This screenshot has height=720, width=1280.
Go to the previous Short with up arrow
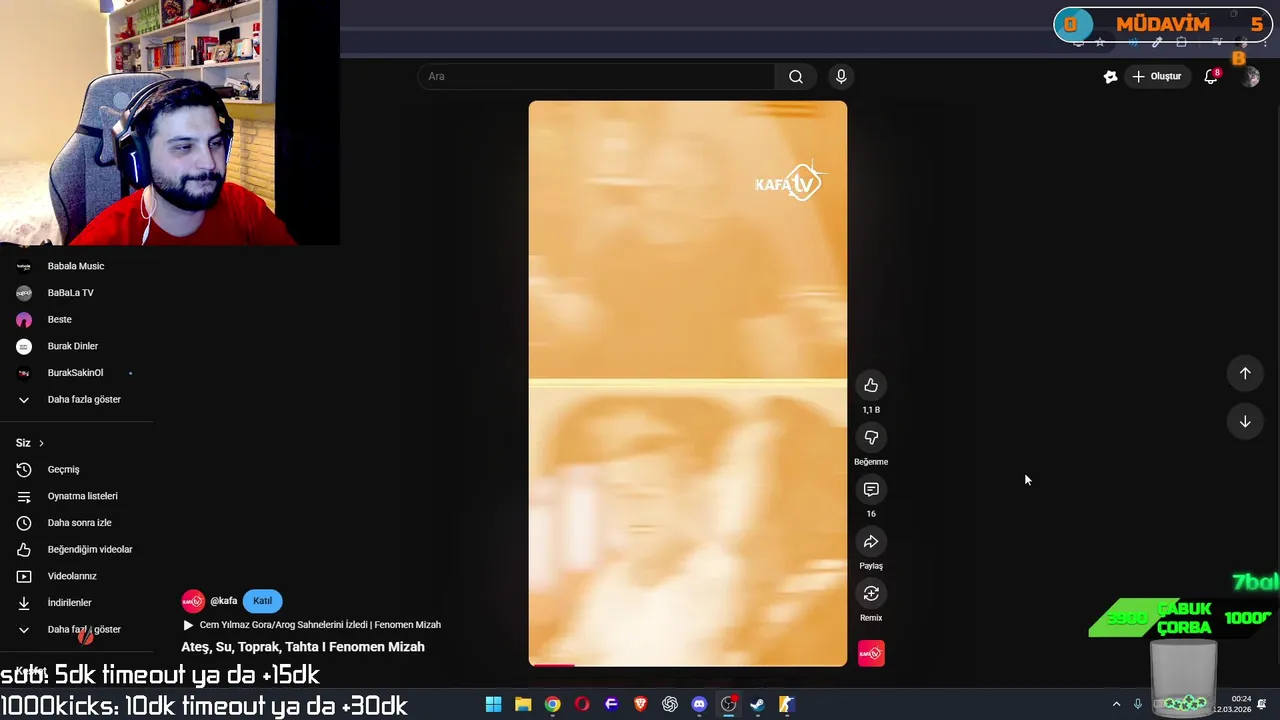[1245, 373]
